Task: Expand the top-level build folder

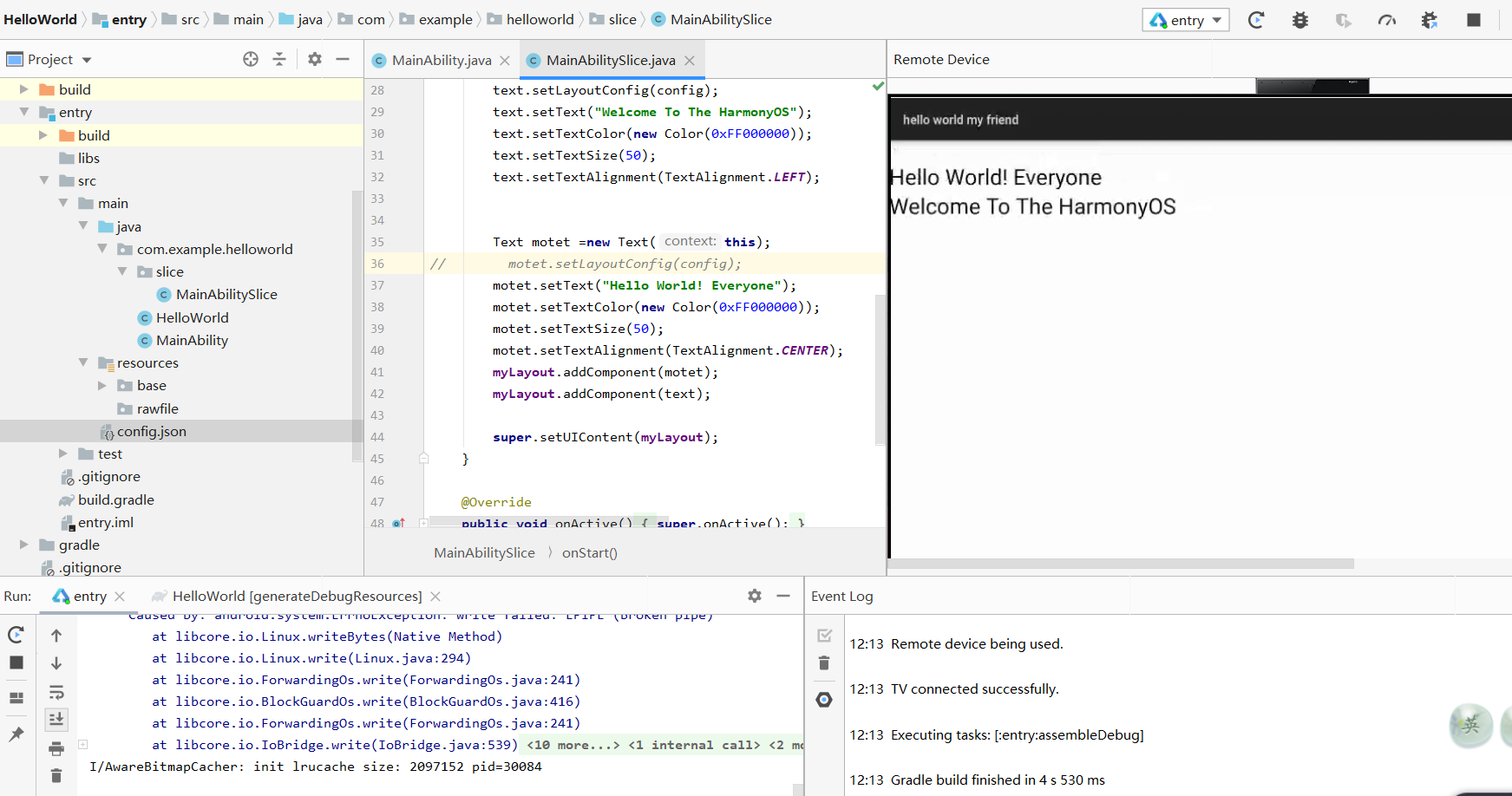Action: pos(24,89)
